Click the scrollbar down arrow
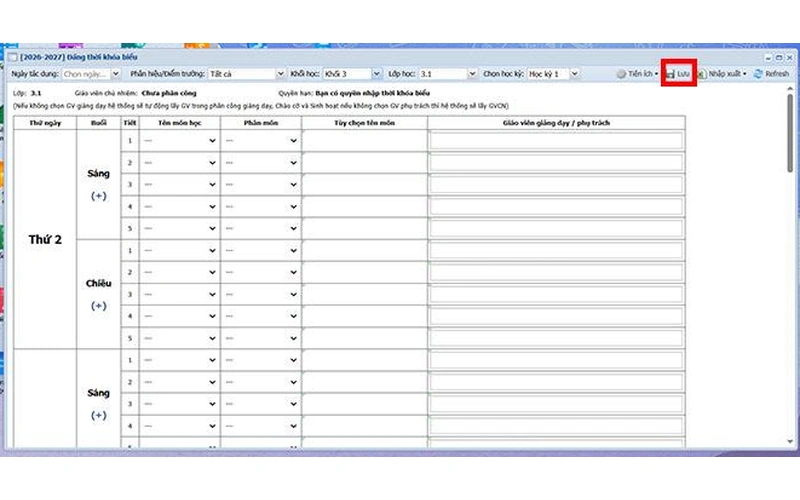 (x=790, y=442)
